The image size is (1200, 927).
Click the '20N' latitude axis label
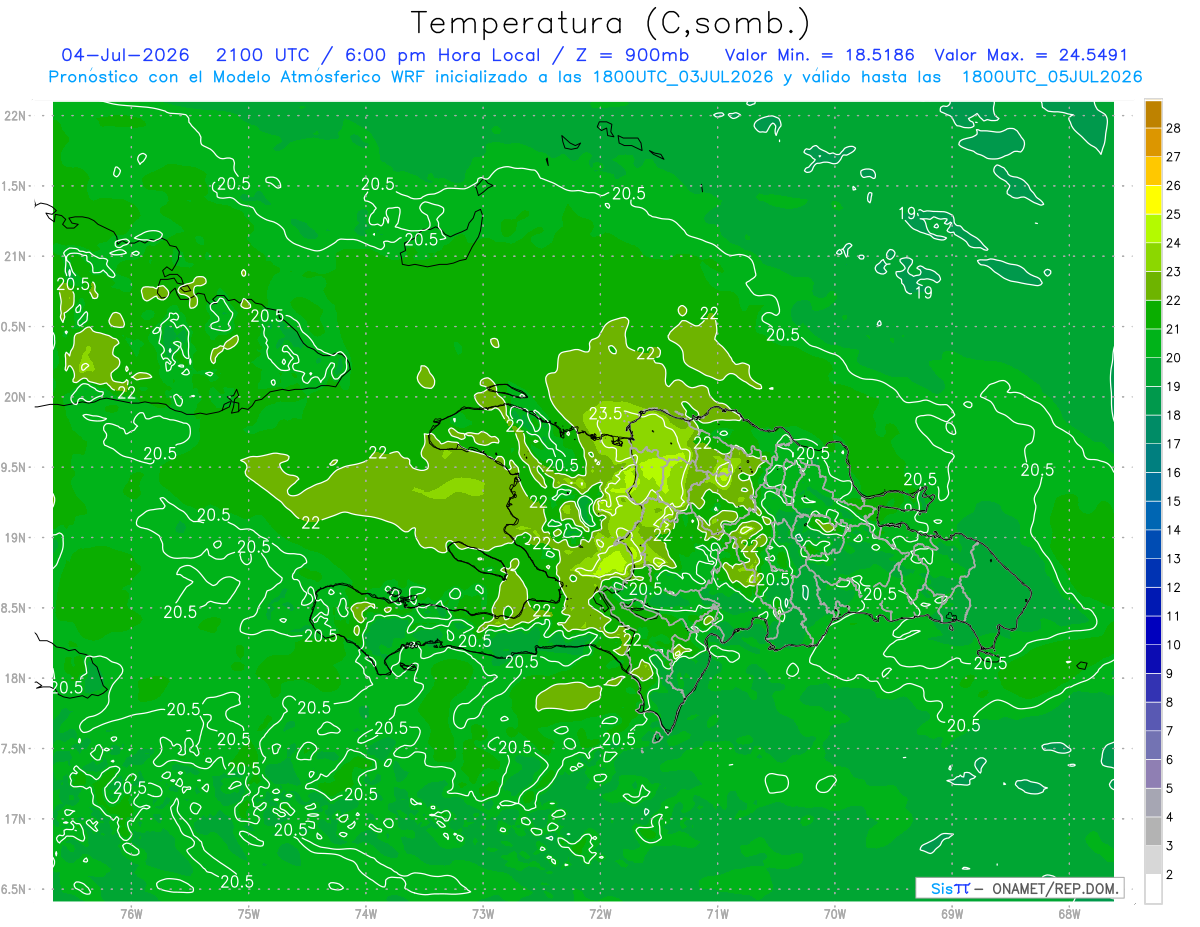[x=17, y=397]
